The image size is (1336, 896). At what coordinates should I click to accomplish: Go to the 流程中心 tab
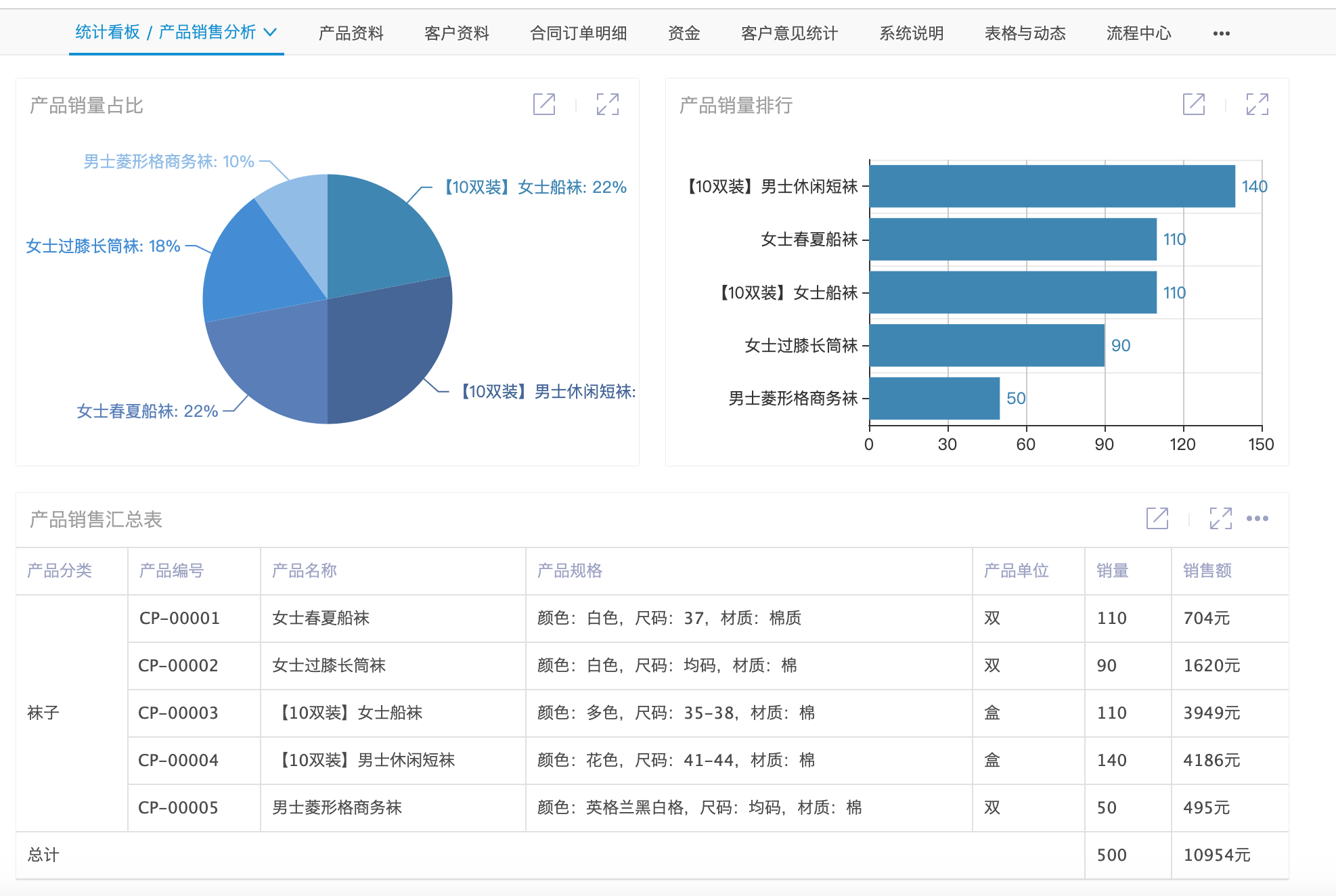point(1139,33)
